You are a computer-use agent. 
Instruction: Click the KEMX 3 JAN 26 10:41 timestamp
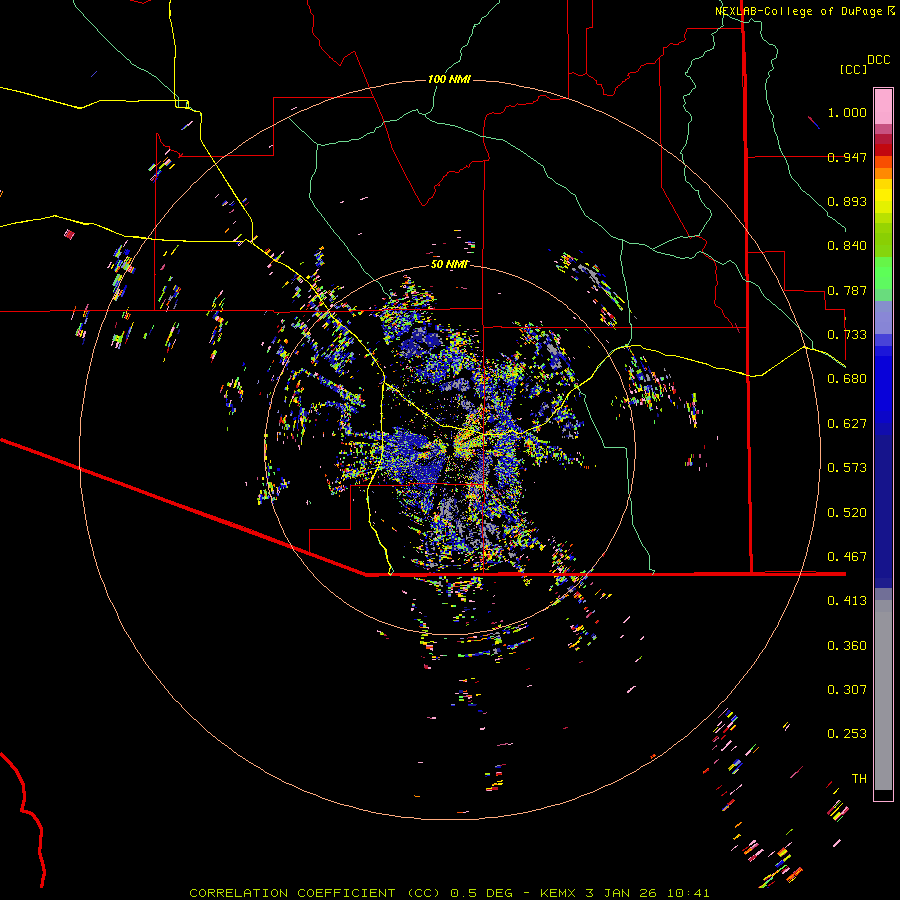pos(624,893)
